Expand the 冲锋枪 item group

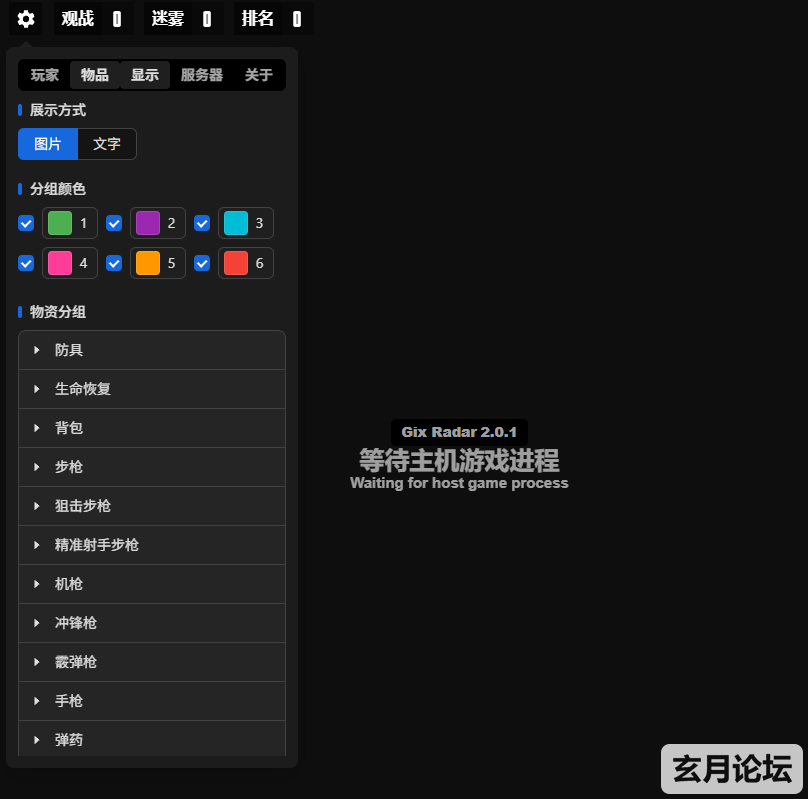[152, 623]
